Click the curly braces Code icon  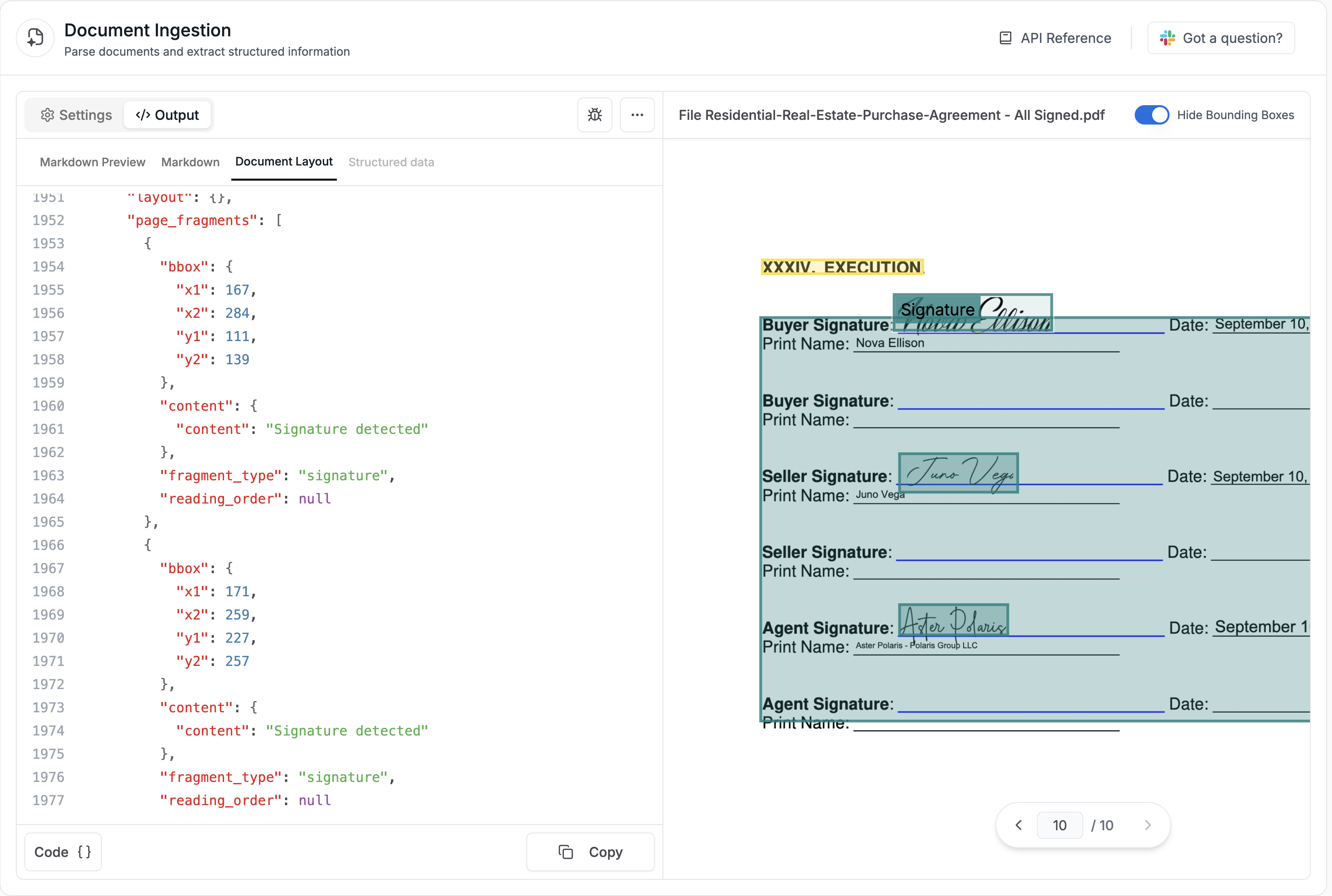point(84,852)
